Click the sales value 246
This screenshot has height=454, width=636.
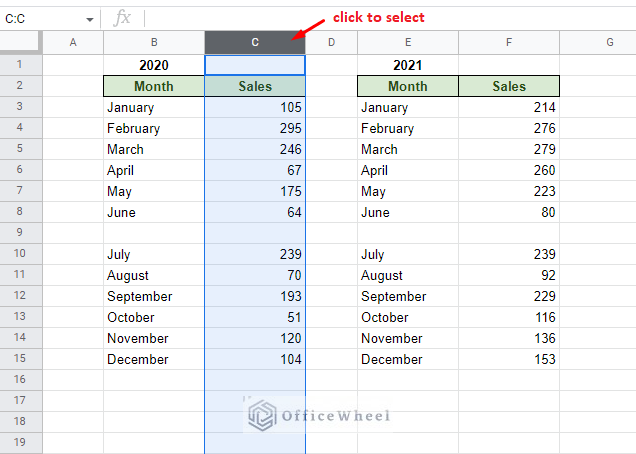coord(255,149)
